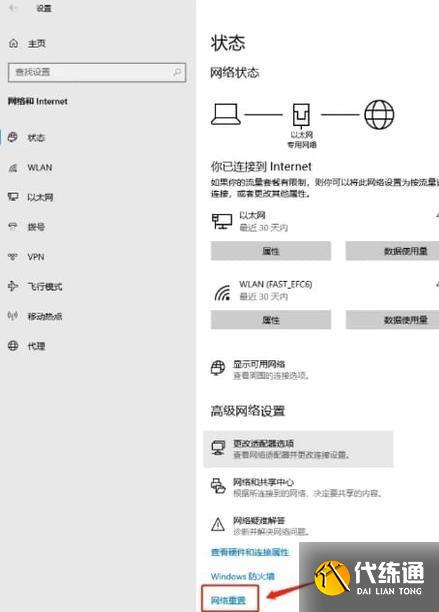439x612 pixels.
Task: Click the 更改适配器选项 monitor icon
Action: tap(218, 447)
